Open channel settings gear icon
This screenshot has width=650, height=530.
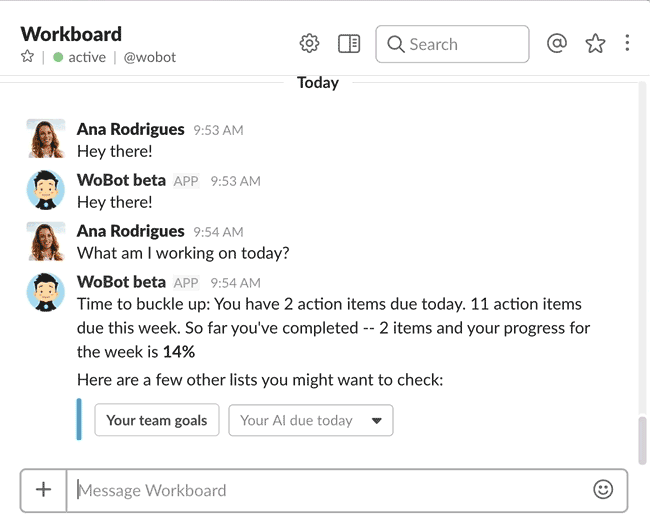point(309,44)
